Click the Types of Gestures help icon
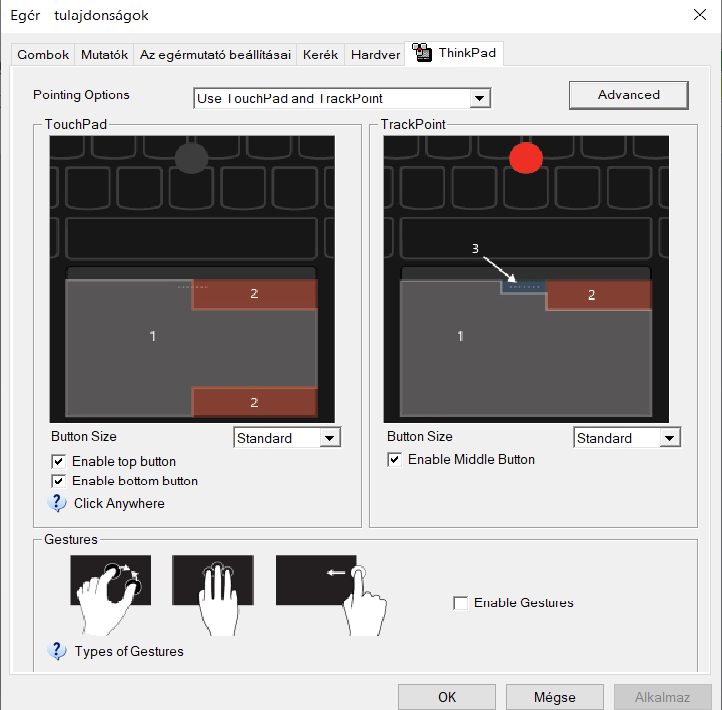 (57, 651)
